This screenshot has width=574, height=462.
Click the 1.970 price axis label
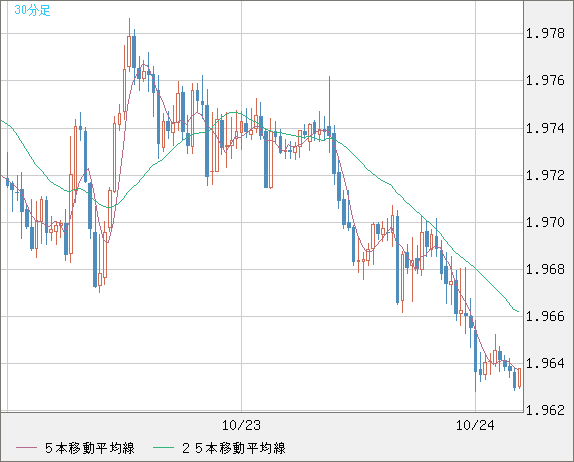545,222
